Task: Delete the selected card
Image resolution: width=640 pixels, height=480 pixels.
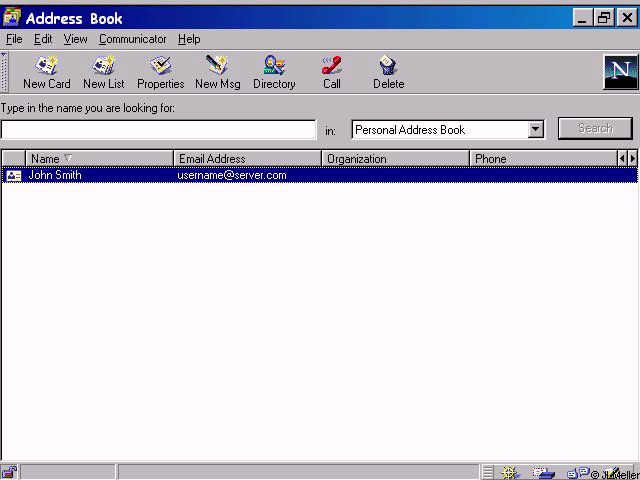Action: click(x=389, y=72)
